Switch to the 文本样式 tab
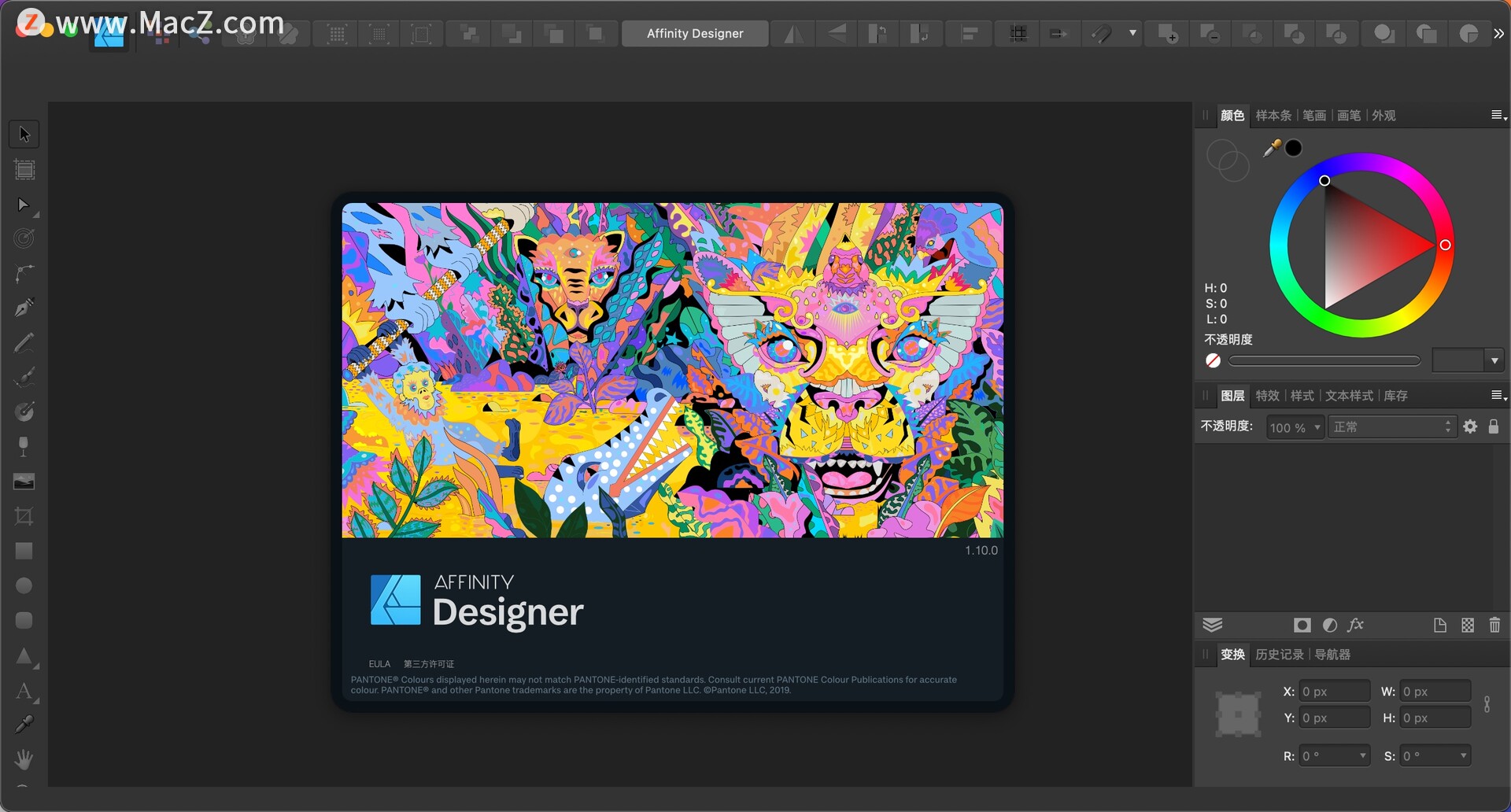This screenshot has width=1511, height=812. click(1349, 396)
